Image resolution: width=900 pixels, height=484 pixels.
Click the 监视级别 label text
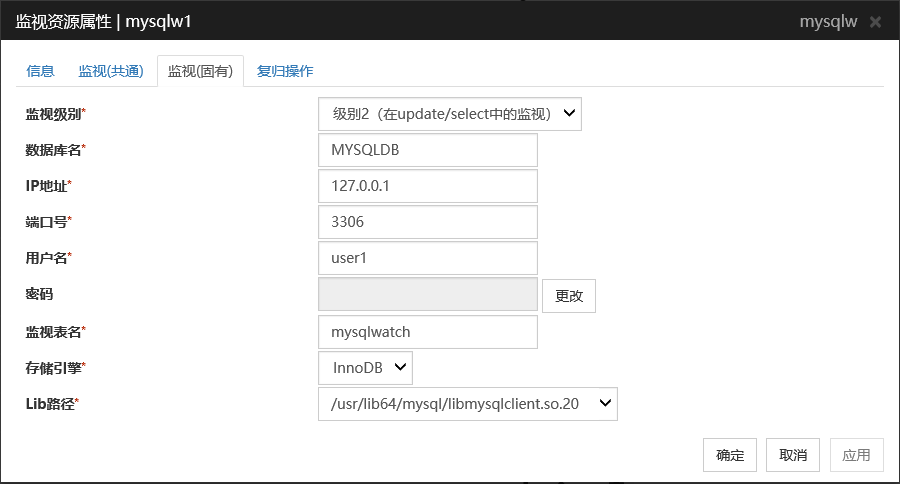pos(55,114)
